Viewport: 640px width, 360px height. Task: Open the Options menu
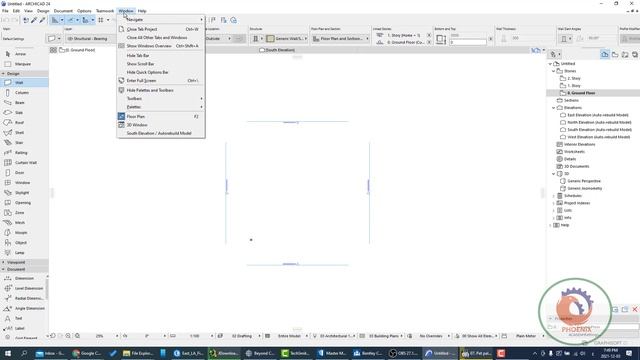[84, 11]
